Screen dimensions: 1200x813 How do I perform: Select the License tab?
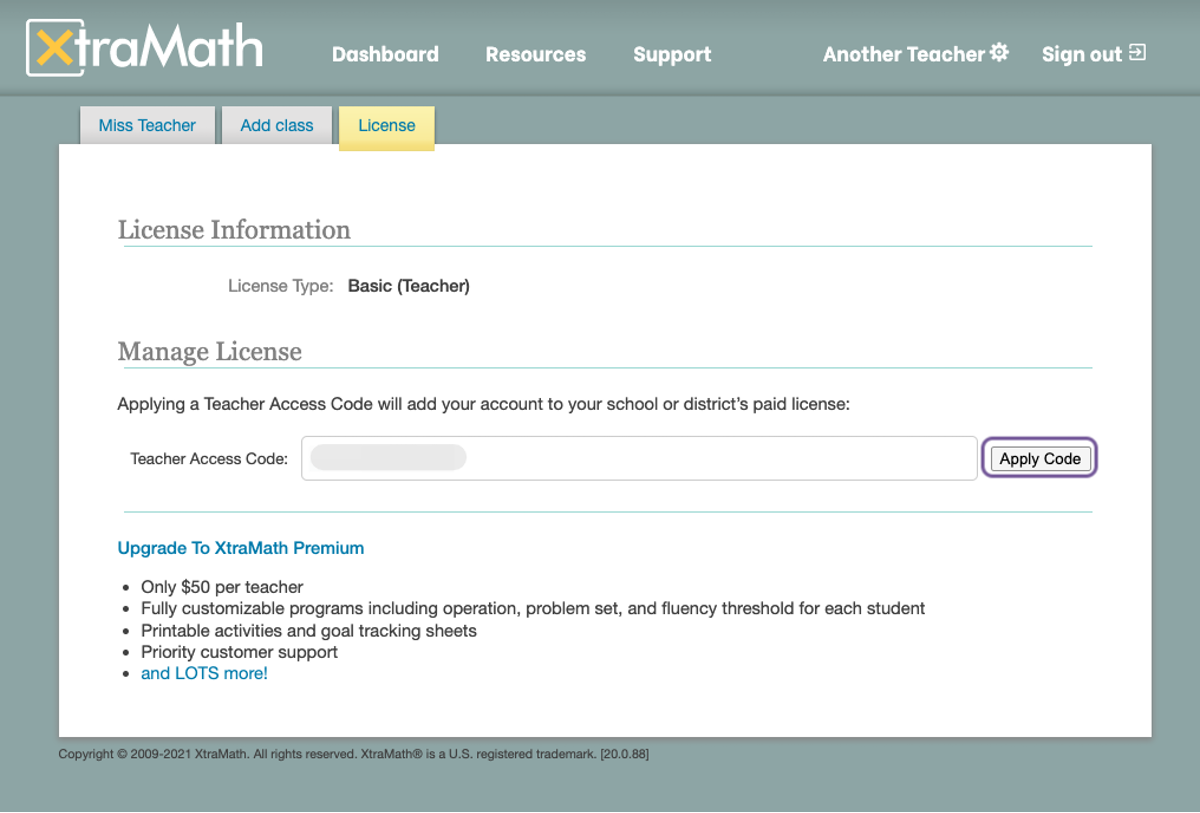tap(386, 126)
